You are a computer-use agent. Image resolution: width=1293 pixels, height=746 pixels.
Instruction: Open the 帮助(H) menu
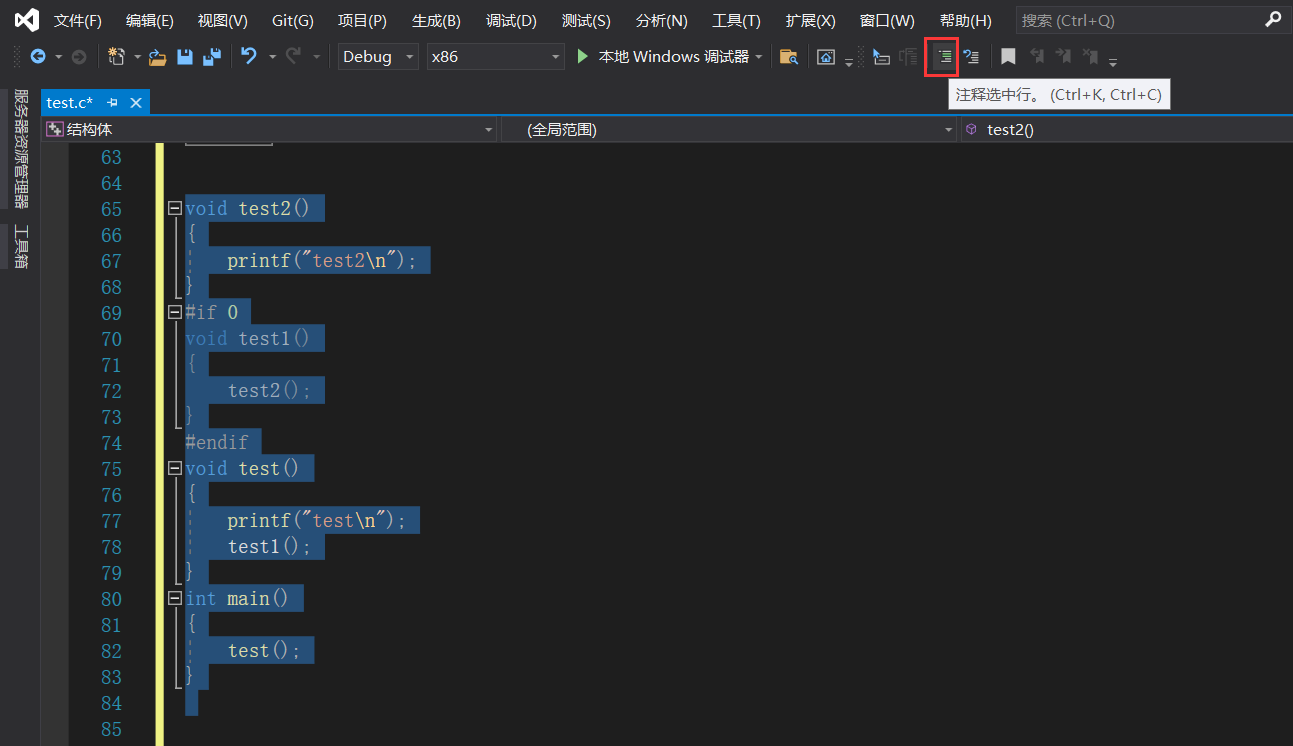[966, 20]
